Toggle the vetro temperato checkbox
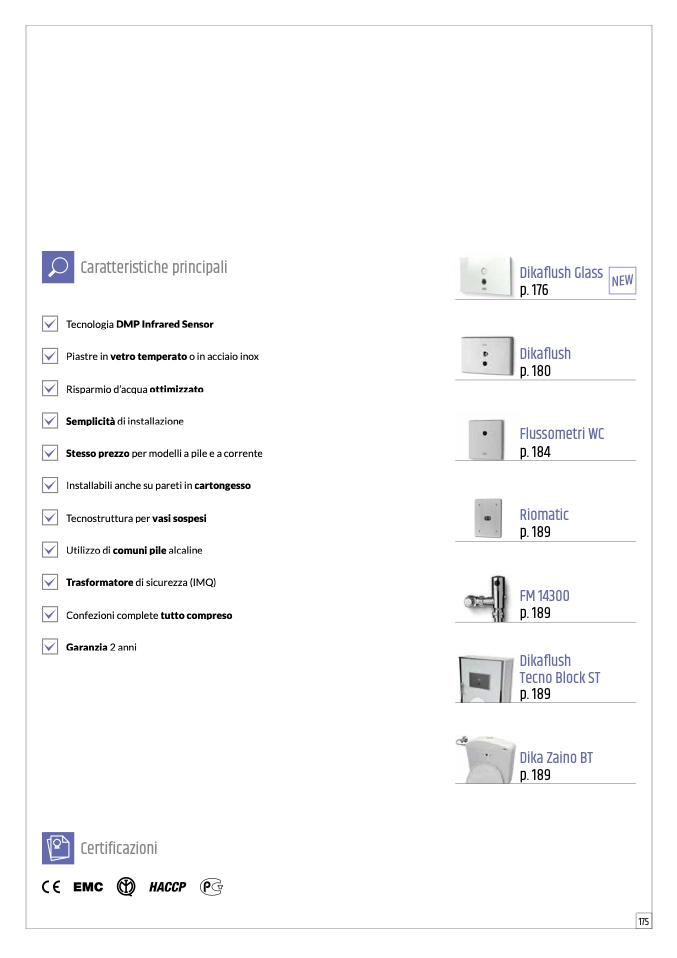This screenshot has height=958, width=677. pos(50,356)
